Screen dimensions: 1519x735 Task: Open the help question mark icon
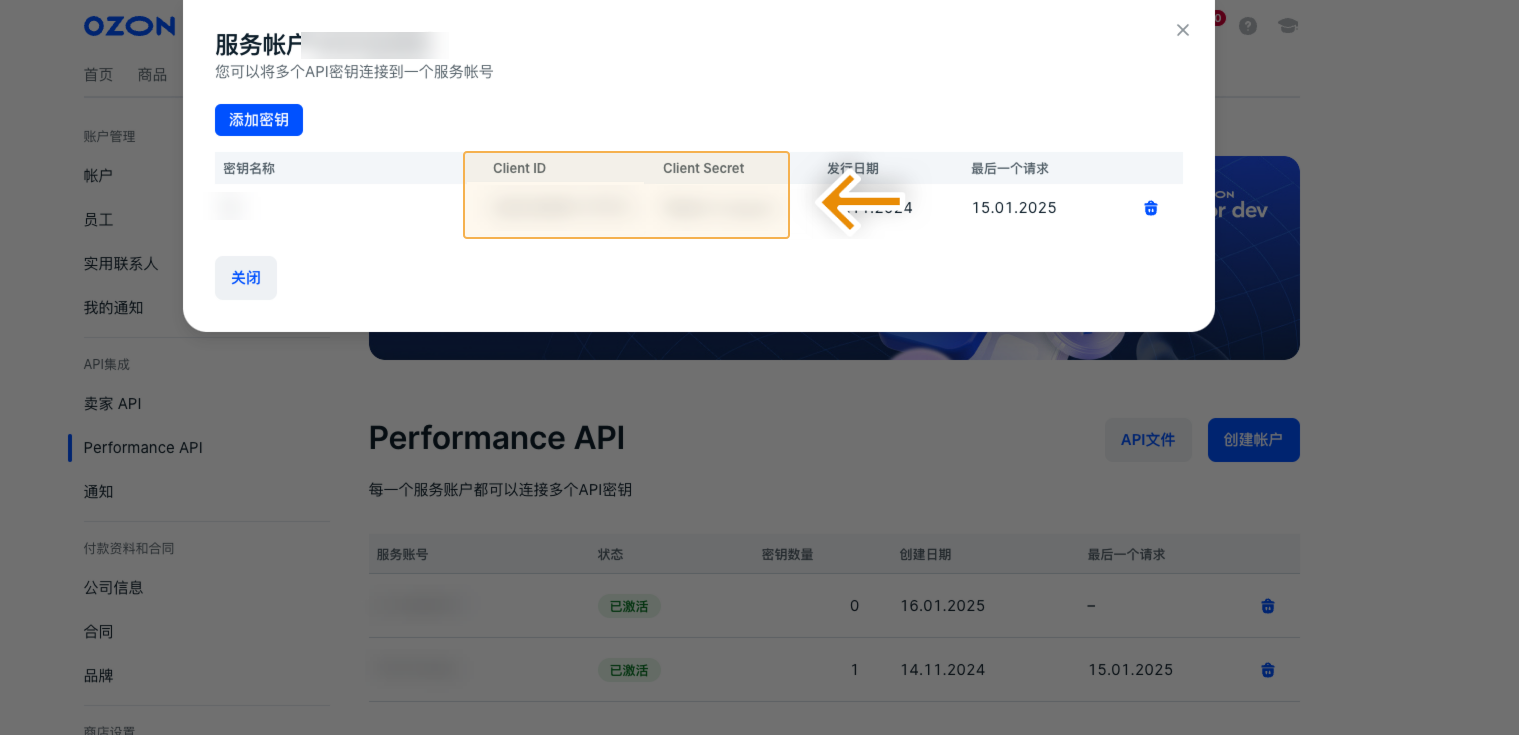1248,26
